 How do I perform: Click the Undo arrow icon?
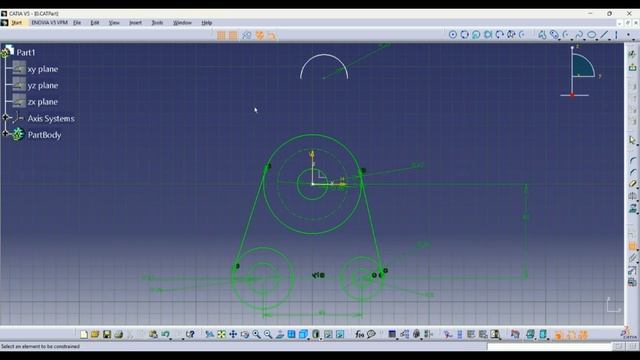tap(165, 335)
